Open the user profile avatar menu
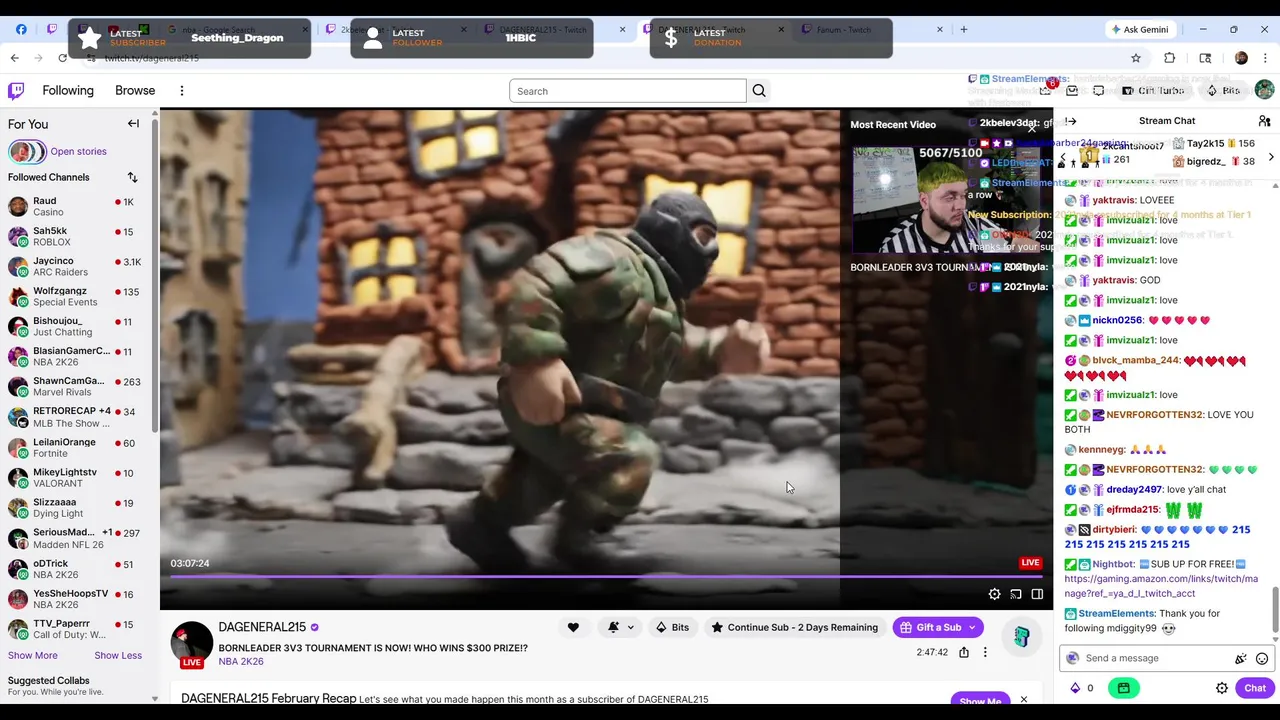The width and height of the screenshot is (1280, 720). (x=1264, y=90)
